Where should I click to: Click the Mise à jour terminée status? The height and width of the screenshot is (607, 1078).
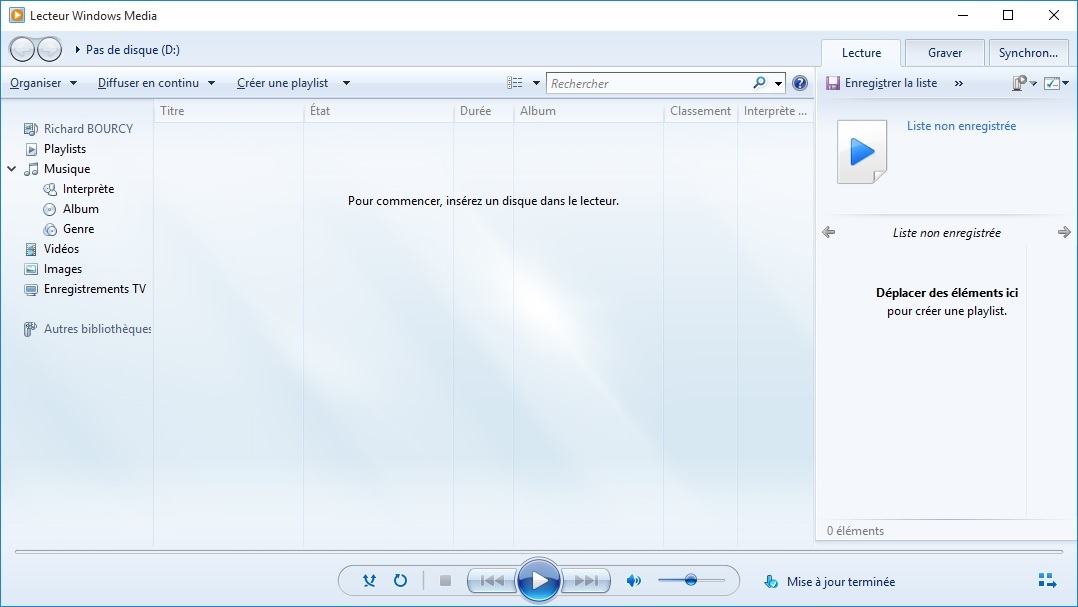(841, 582)
